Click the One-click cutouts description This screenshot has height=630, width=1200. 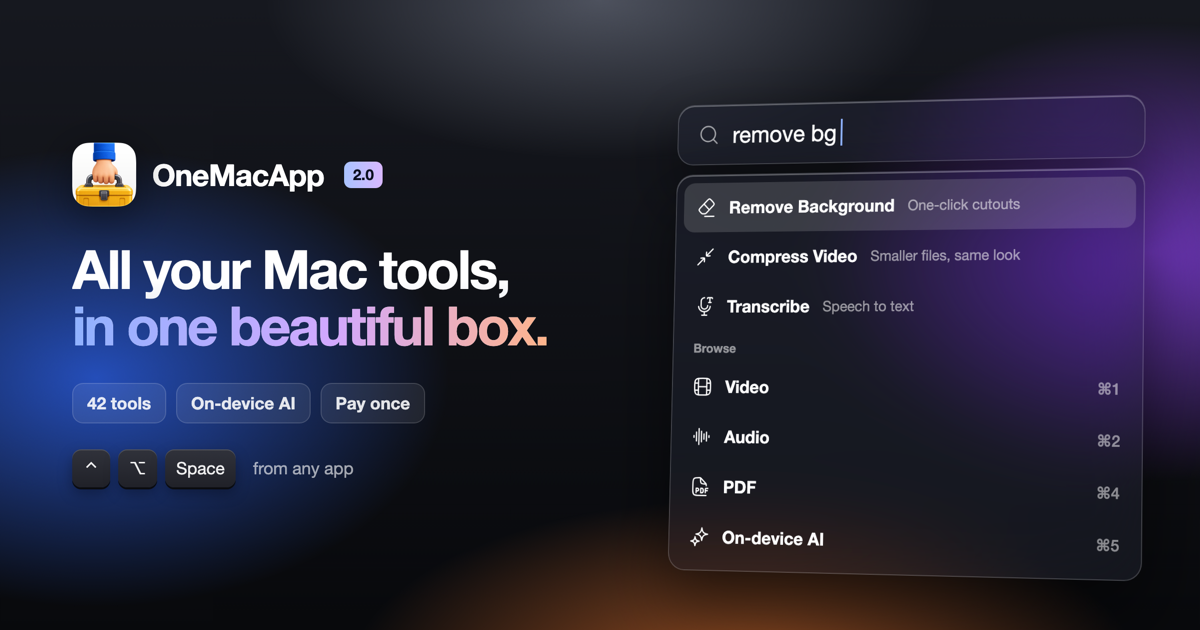[x=964, y=205]
